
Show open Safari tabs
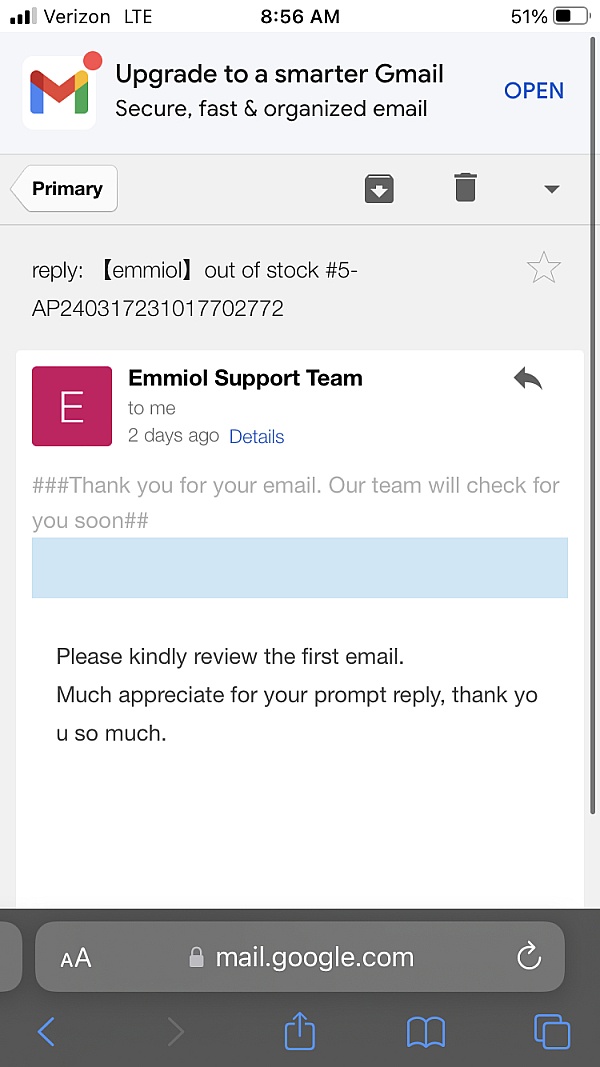point(551,1031)
